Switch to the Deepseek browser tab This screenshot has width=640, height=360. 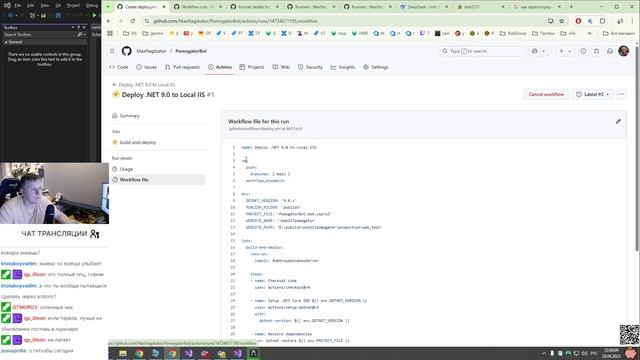(423, 7)
